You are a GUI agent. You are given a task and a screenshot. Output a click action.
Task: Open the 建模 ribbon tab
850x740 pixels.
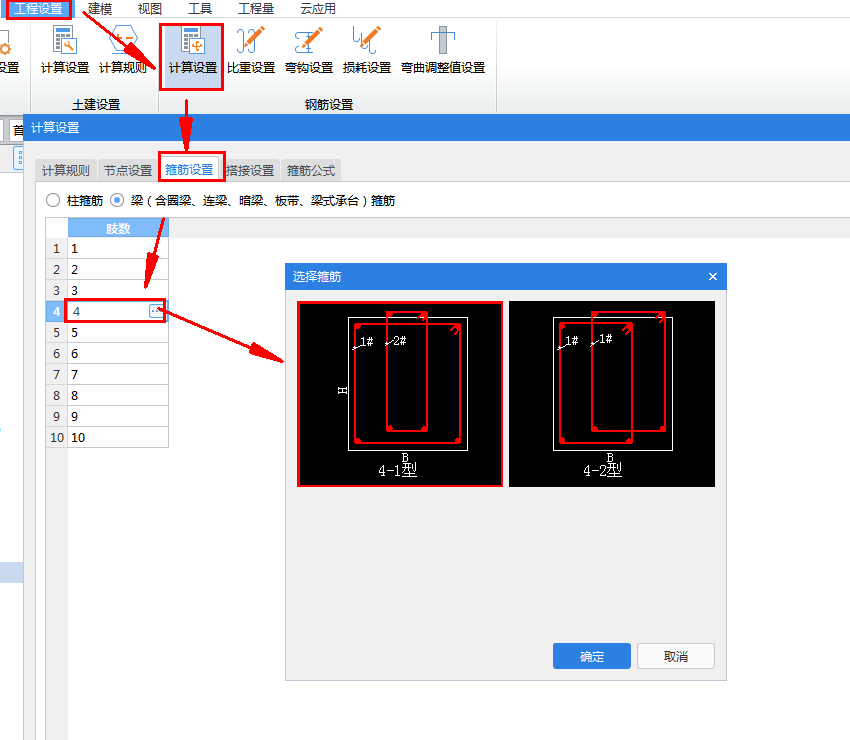[100, 9]
